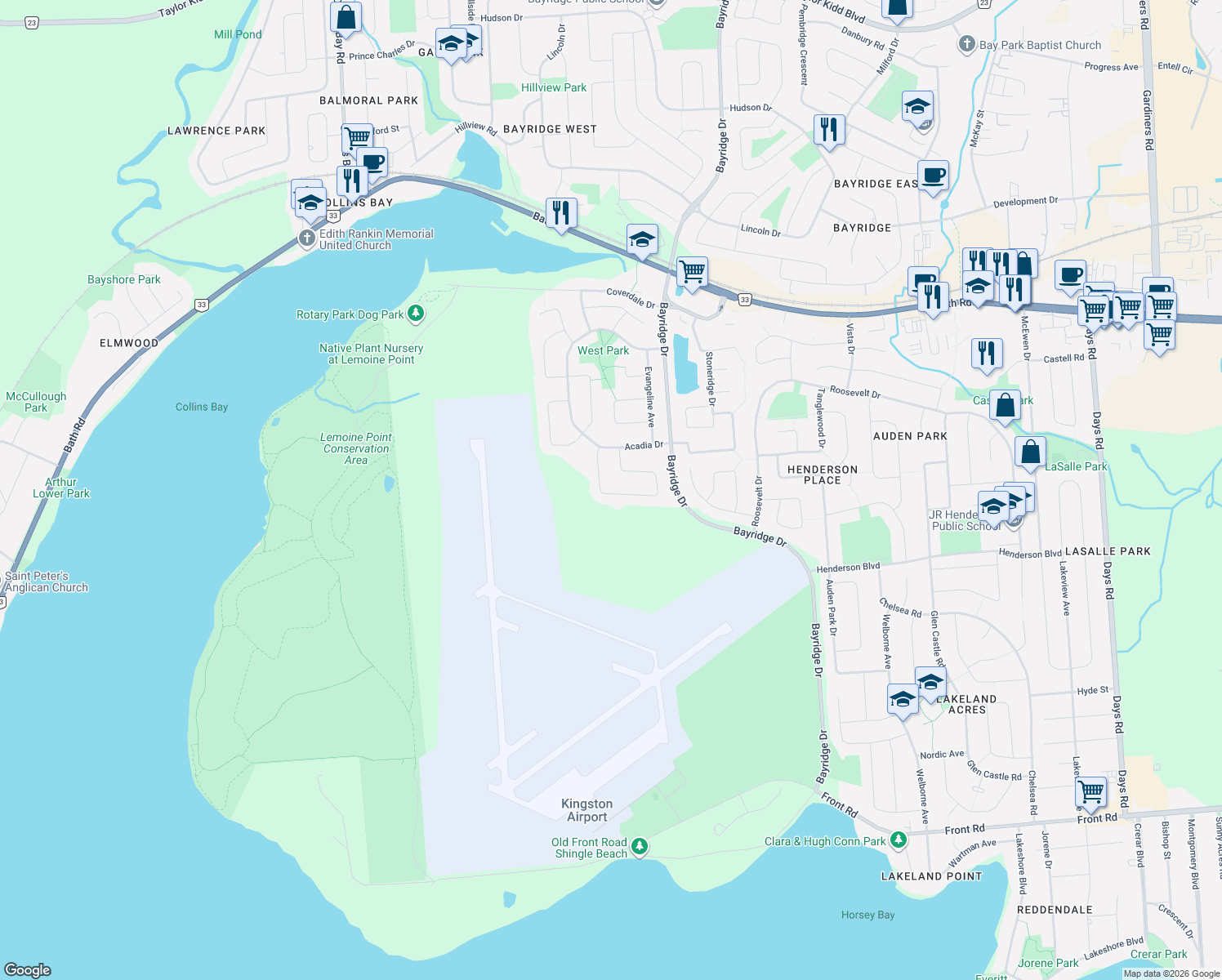The image size is (1222, 980).
Task: Select the shopping cart marker by Balmoral Park
Action: (357, 138)
